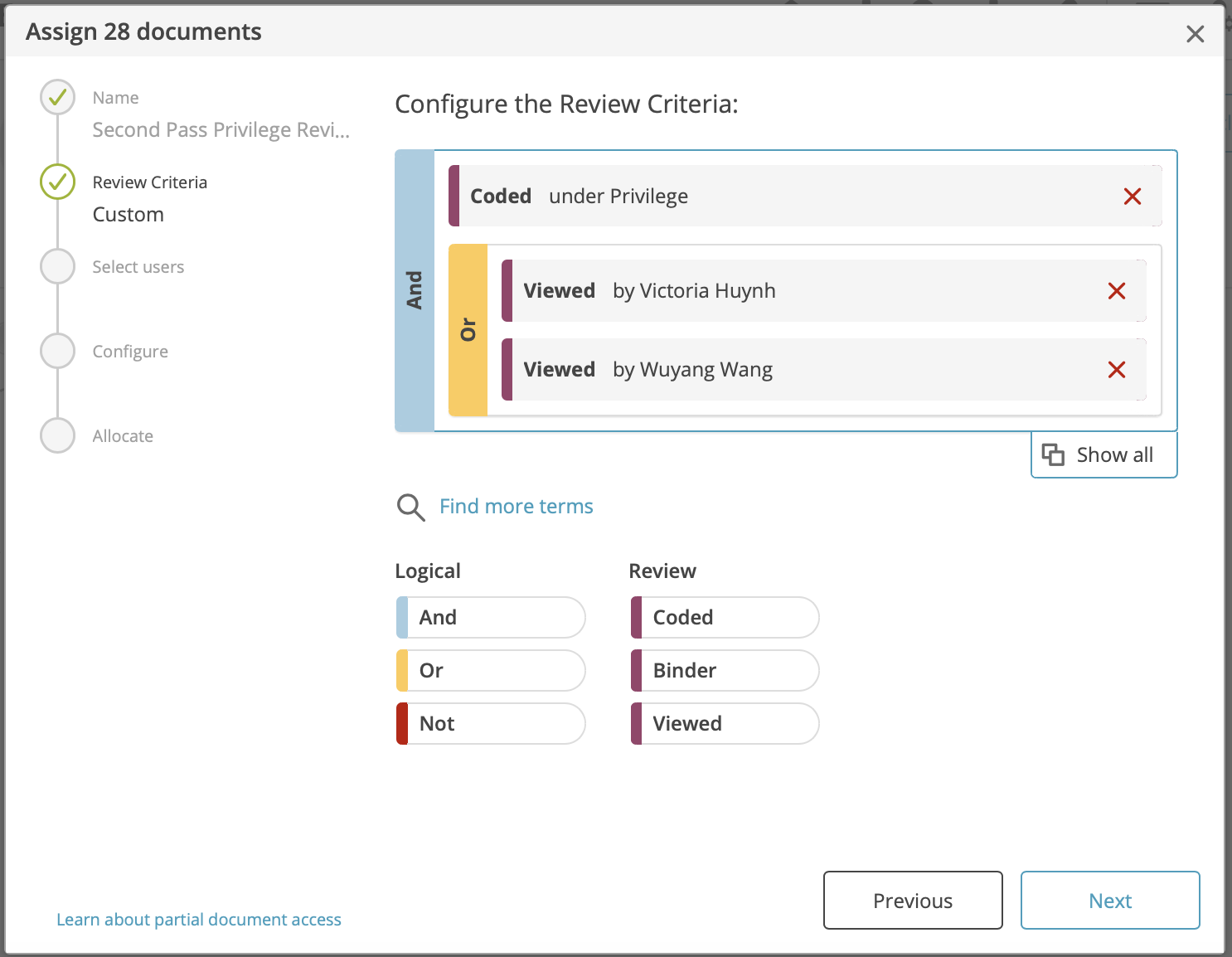Click the search magnifier next to Find more terms

tap(410, 507)
